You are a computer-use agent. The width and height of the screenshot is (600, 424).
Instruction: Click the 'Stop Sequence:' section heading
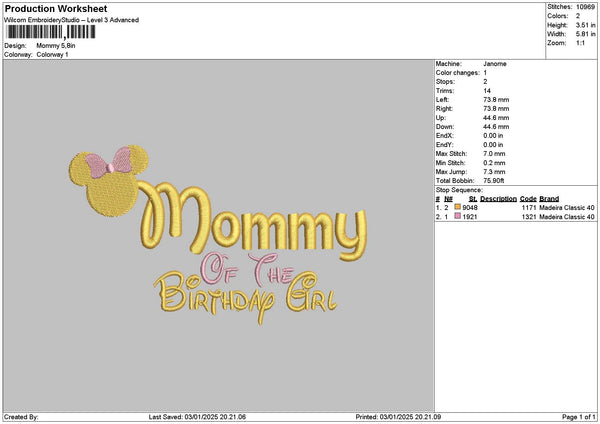click(459, 190)
